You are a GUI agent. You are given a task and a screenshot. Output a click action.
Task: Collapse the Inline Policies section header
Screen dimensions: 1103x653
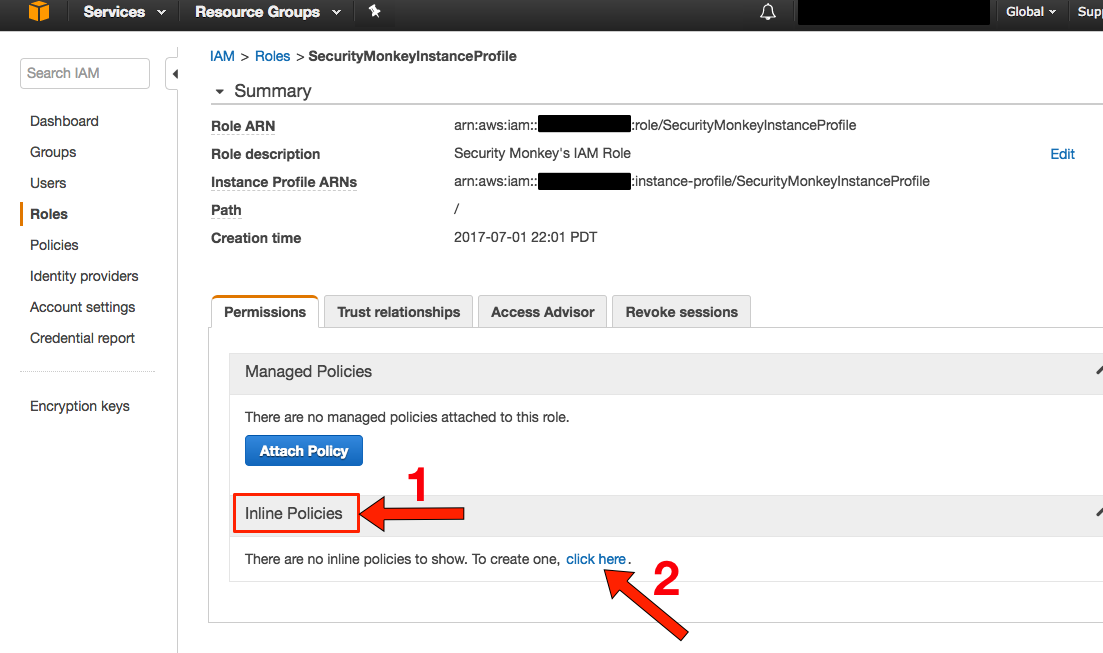[665, 515]
